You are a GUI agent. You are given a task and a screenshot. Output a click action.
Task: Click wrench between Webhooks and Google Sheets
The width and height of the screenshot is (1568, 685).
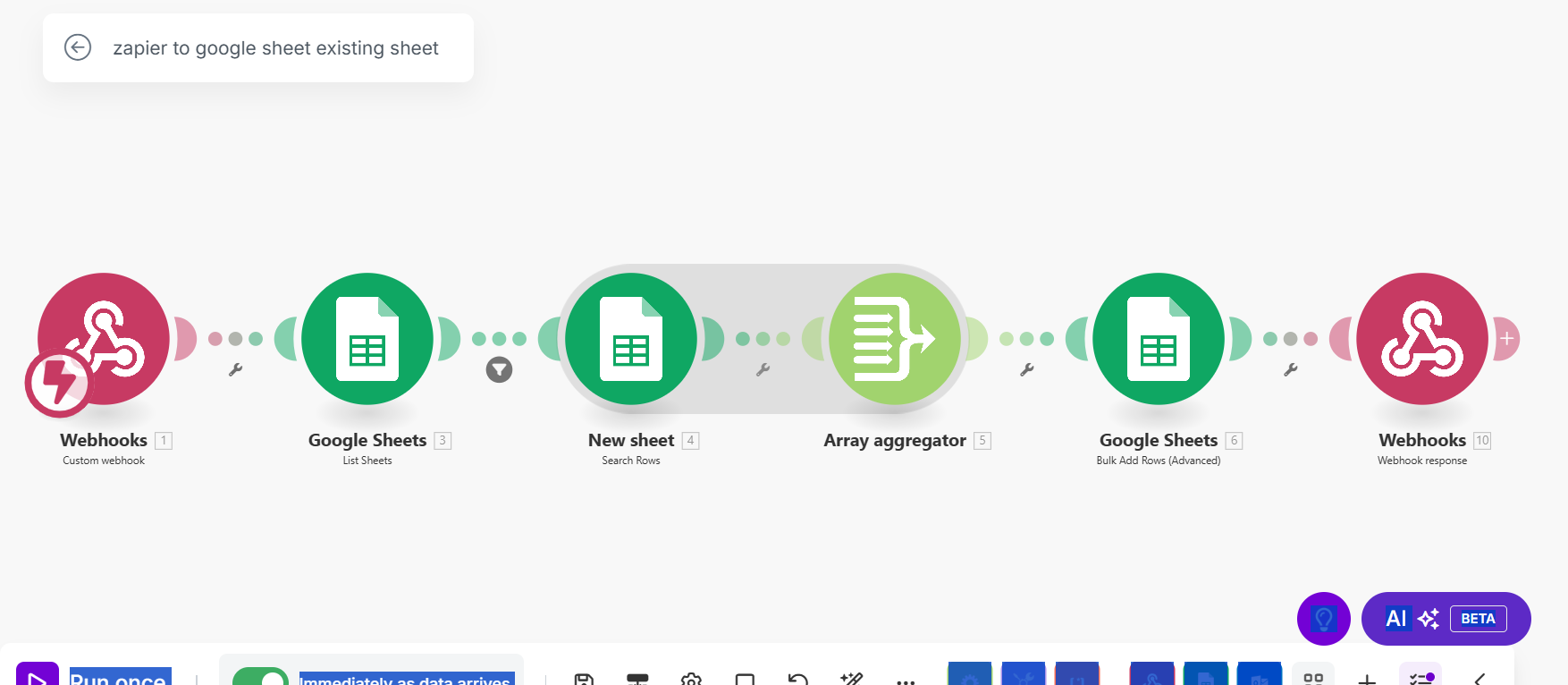236,369
